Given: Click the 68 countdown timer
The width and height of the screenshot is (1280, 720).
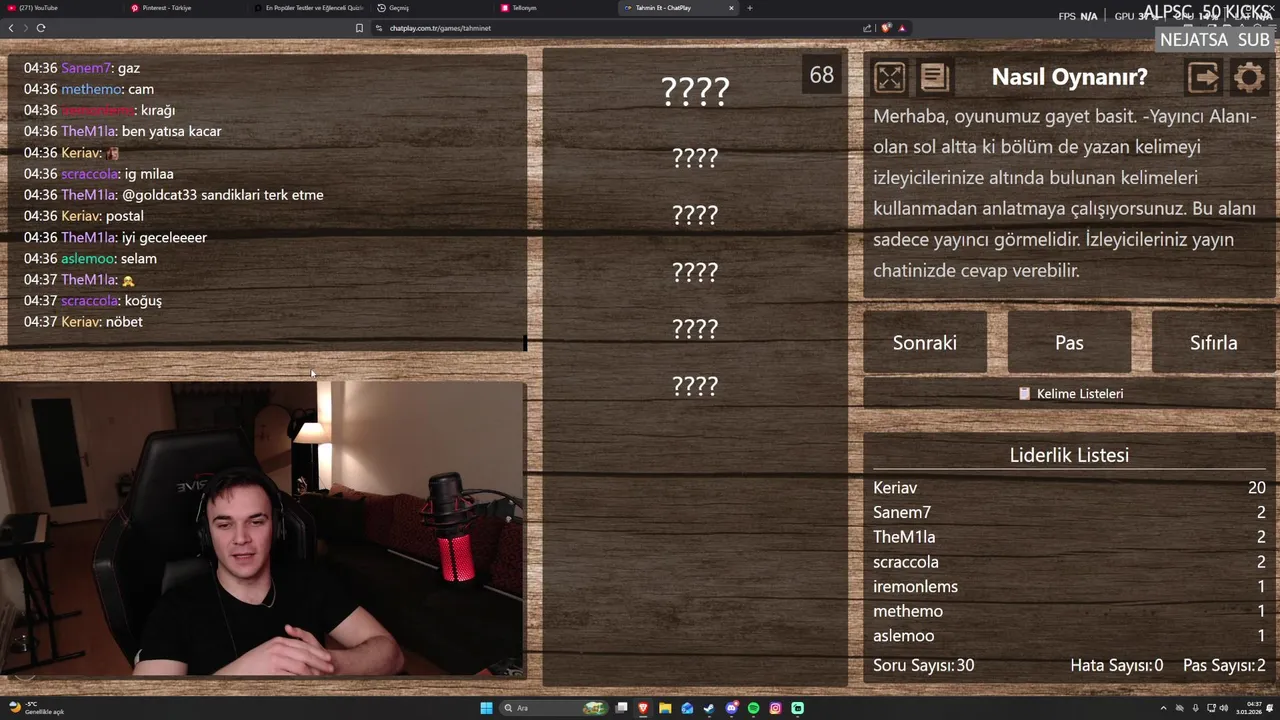Looking at the screenshot, I should coord(822,76).
